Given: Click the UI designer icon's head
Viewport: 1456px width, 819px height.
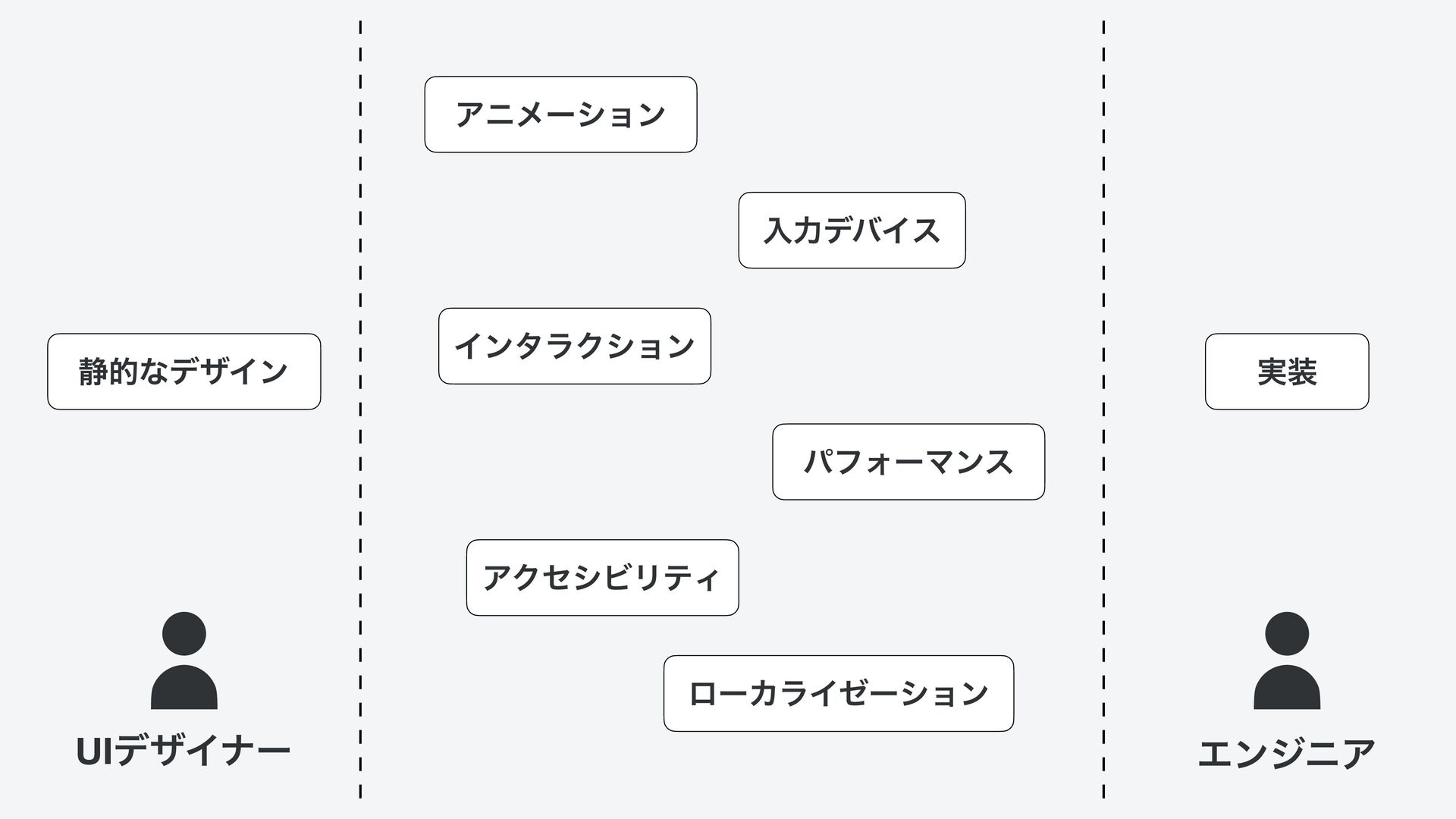Looking at the screenshot, I should click(x=184, y=634).
